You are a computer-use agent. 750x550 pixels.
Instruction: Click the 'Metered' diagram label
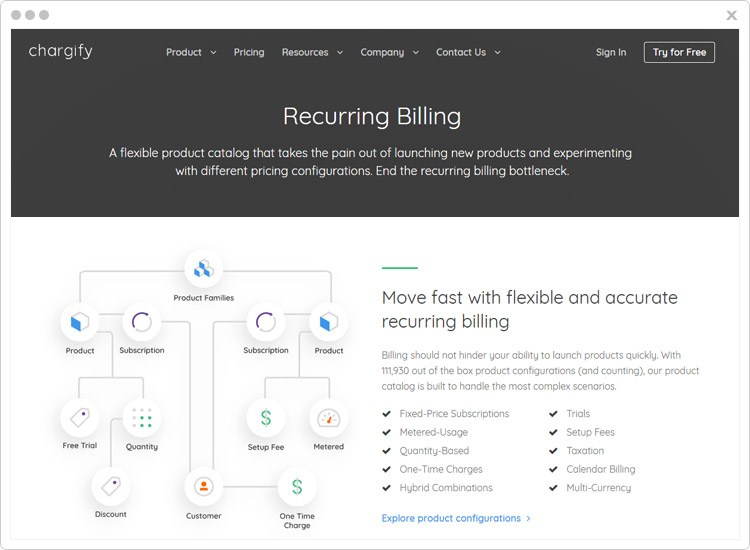[x=329, y=447]
